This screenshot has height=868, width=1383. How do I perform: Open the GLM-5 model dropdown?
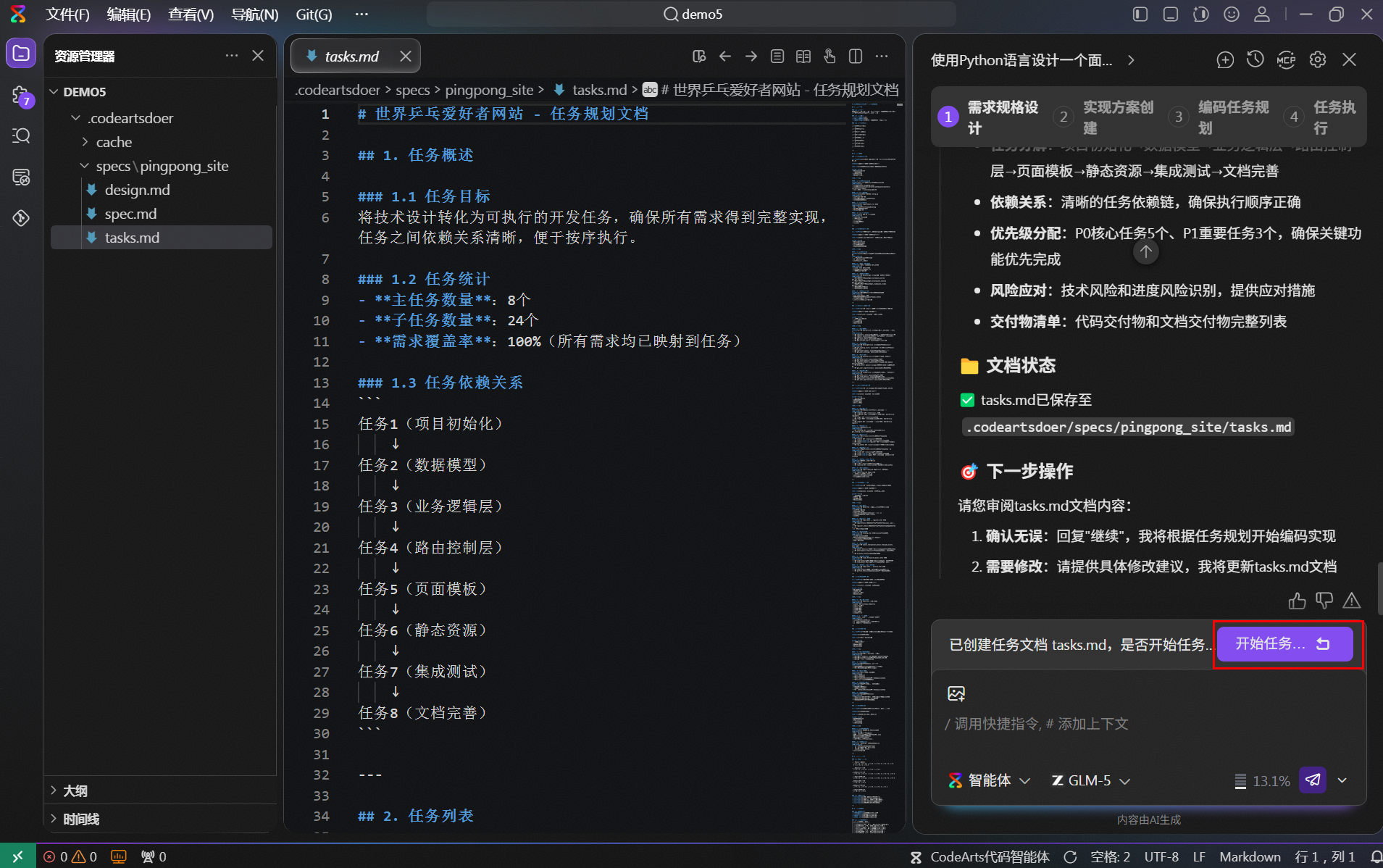point(1091,780)
